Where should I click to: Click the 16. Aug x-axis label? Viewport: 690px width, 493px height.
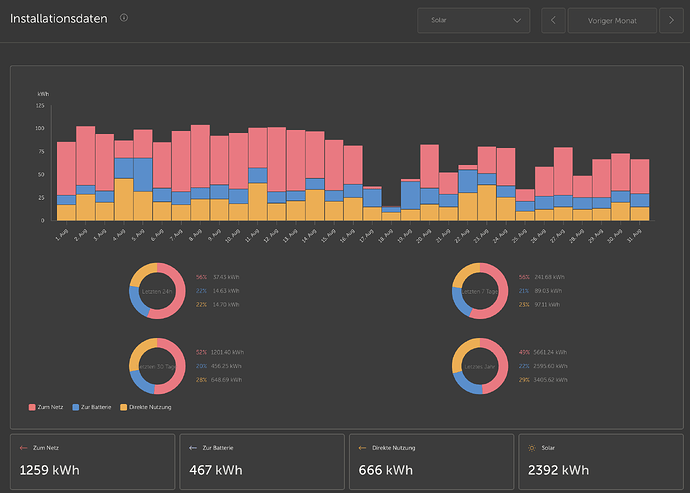pos(348,235)
